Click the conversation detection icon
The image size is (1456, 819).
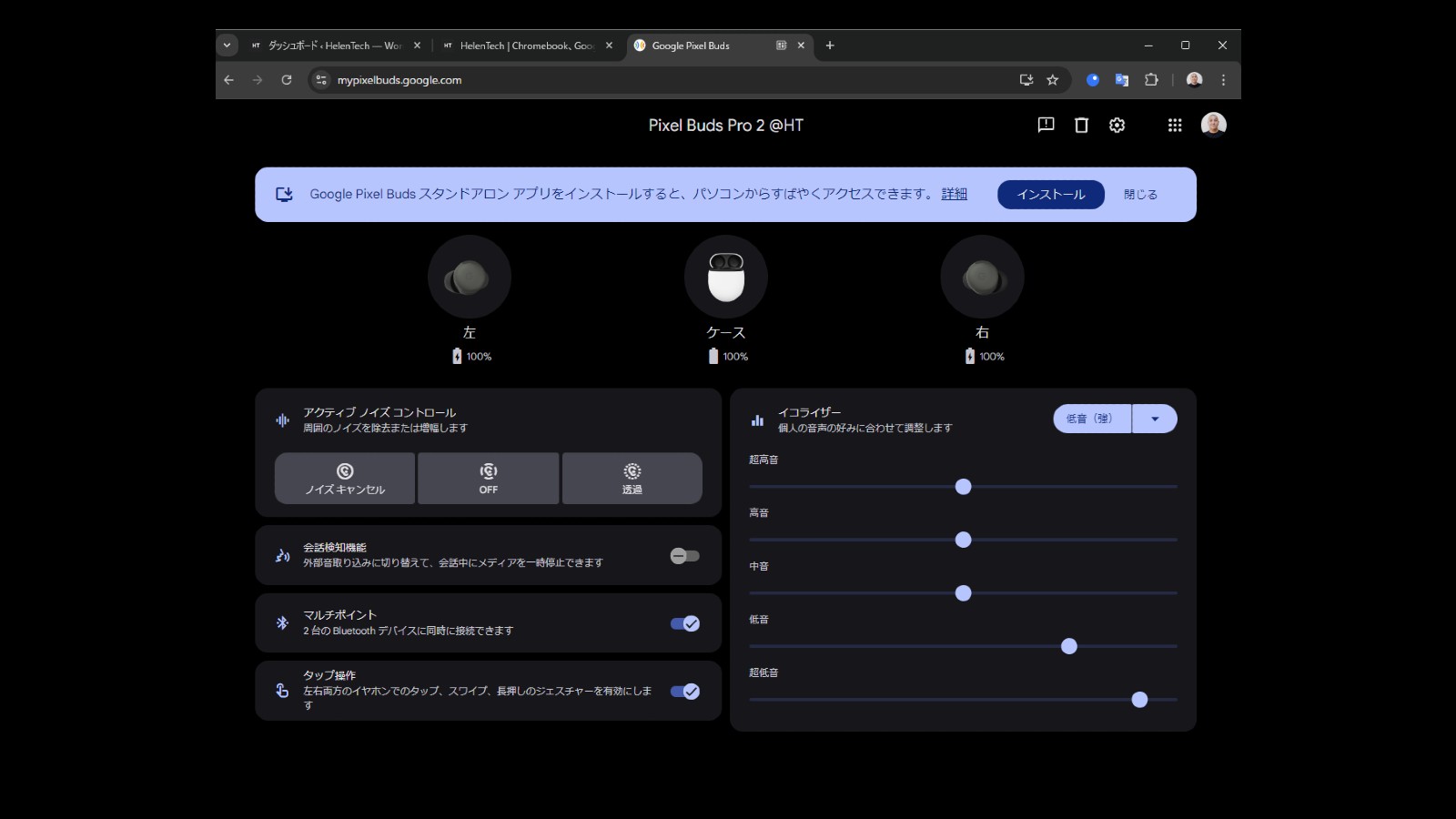(x=282, y=555)
